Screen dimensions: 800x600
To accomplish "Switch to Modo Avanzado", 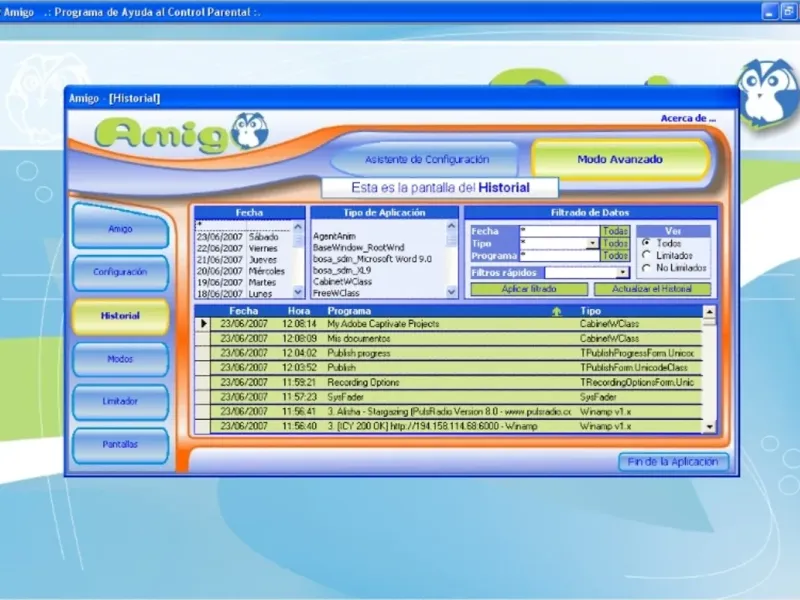I will pos(620,159).
